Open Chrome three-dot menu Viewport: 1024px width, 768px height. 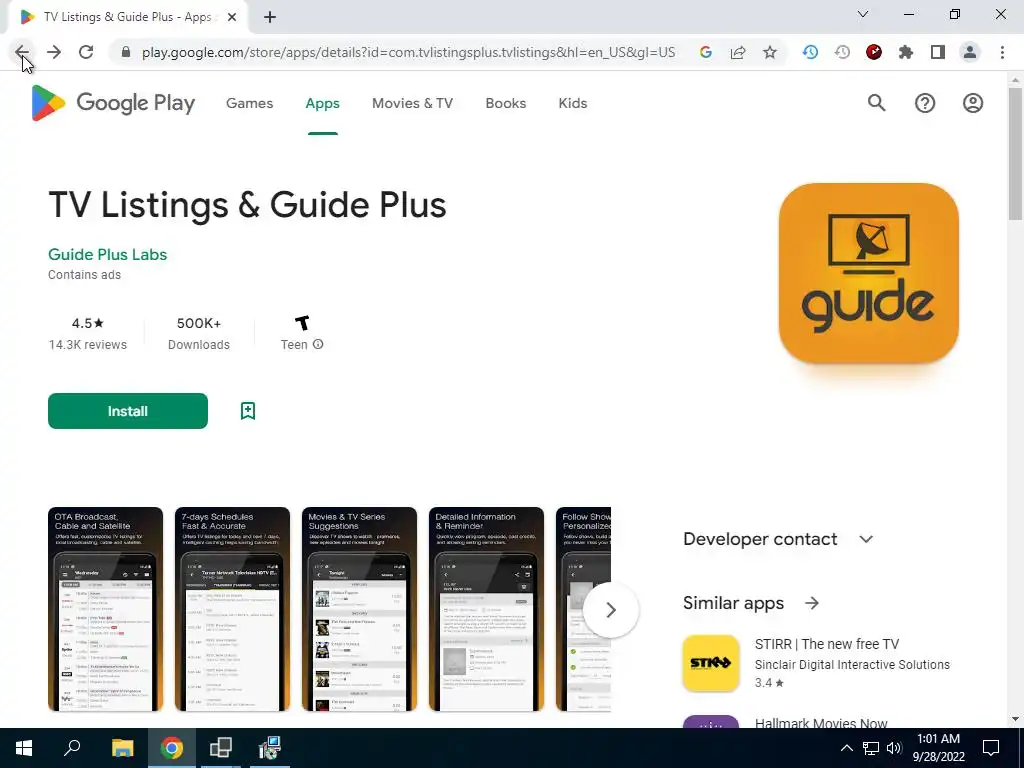click(x=1002, y=52)
